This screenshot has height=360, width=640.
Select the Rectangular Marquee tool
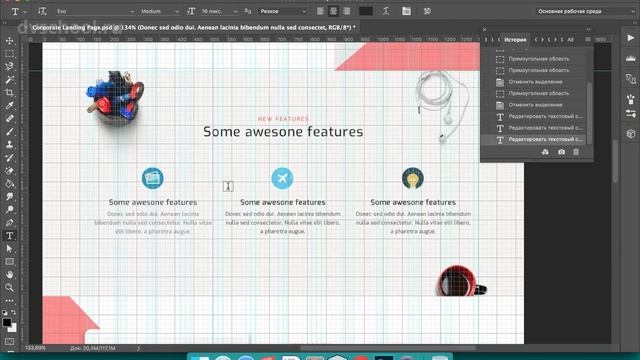tap(9, 54)
